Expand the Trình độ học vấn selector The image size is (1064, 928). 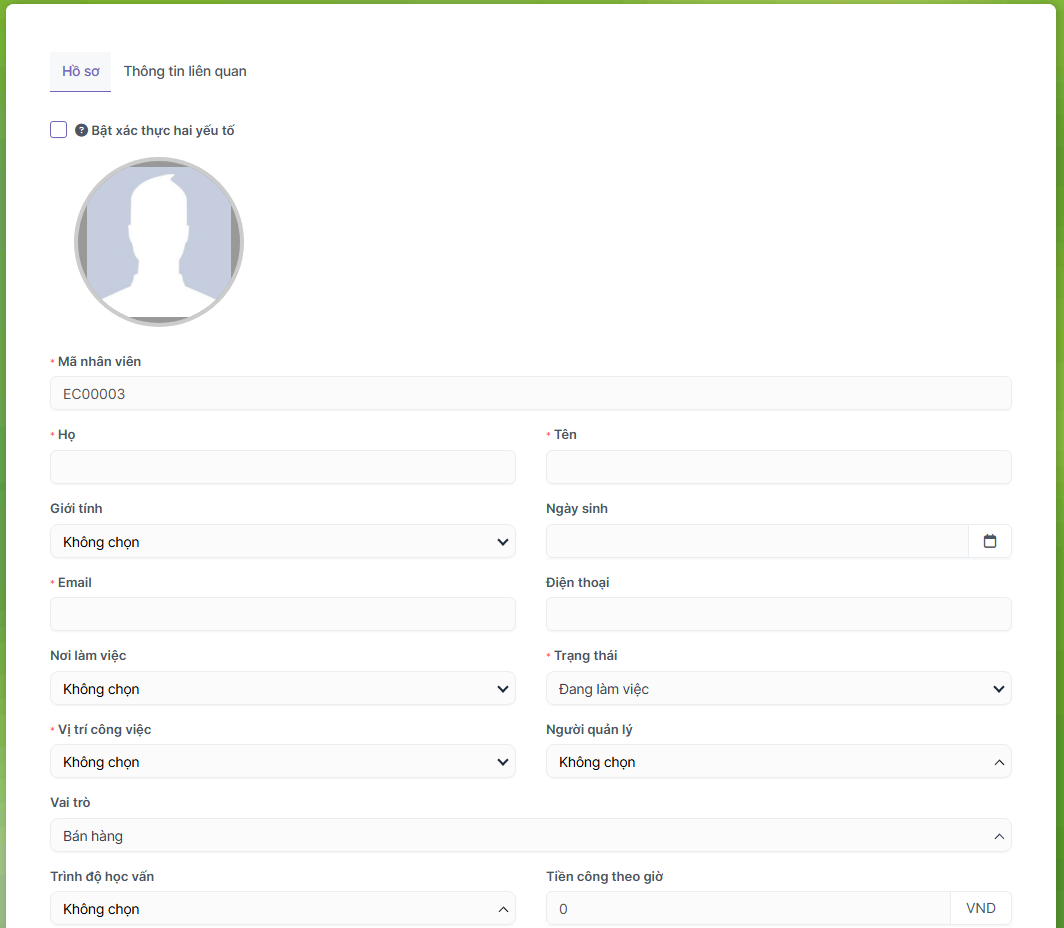[282, 909]
